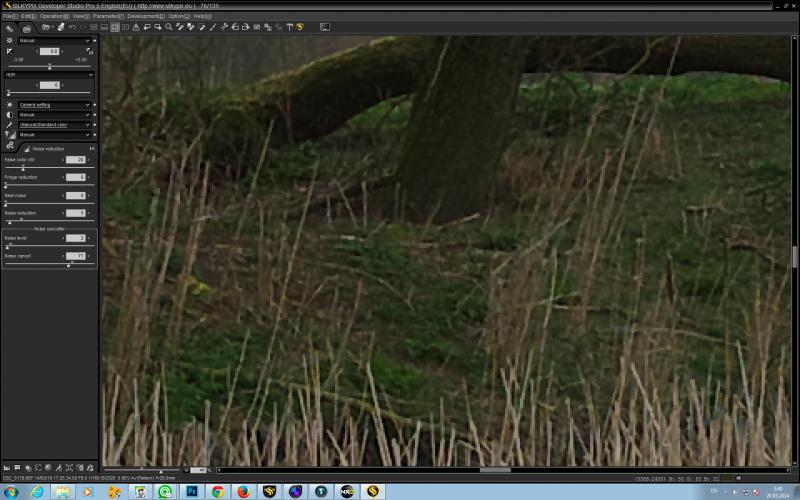
Task: Click the horizontal scrollbar thumb under preview
Action: [495, 470]
